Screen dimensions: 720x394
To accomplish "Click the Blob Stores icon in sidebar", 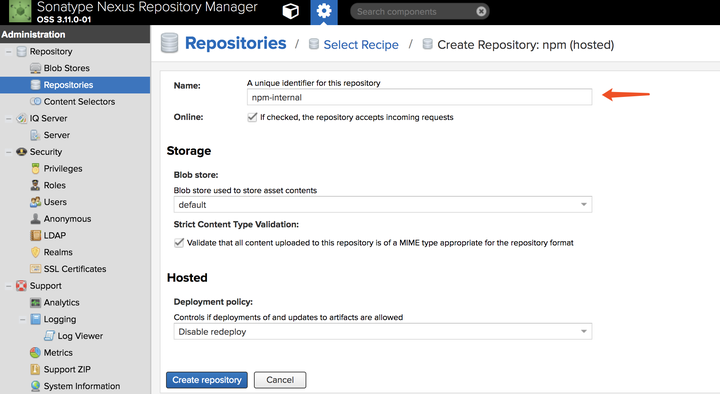I will coord(35,68).
